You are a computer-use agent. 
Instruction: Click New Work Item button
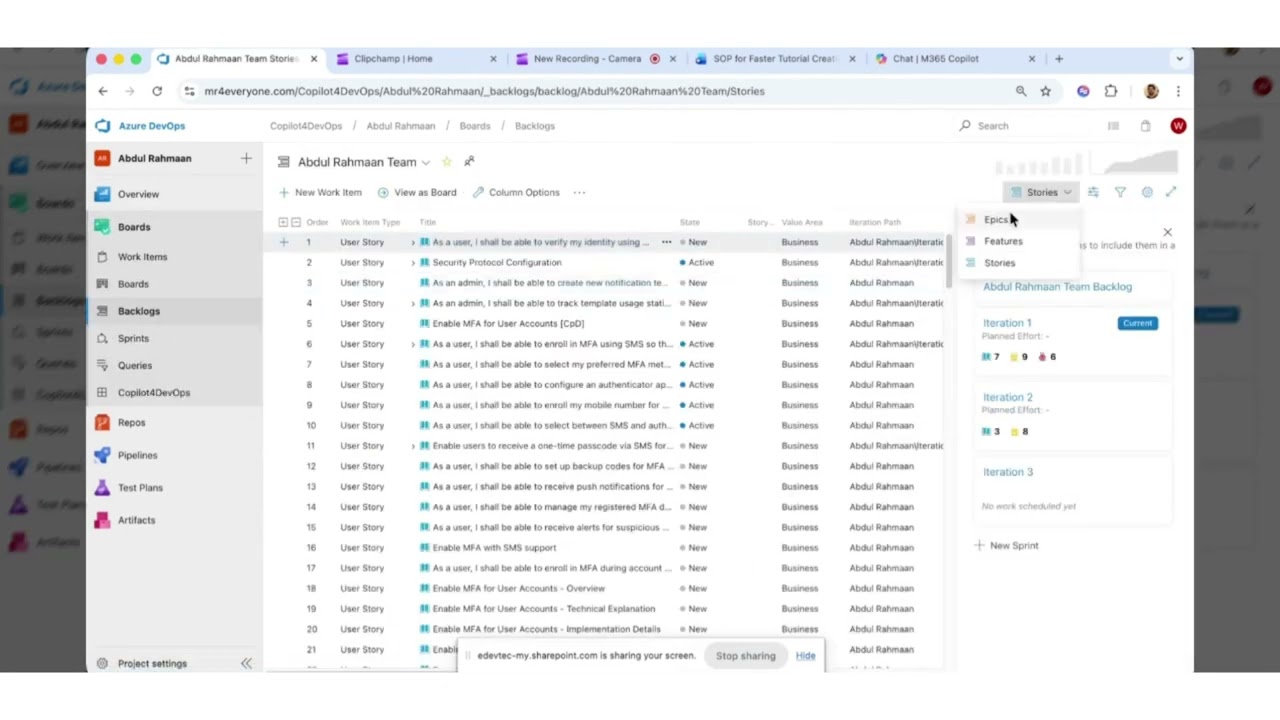[x=320, y=192]
